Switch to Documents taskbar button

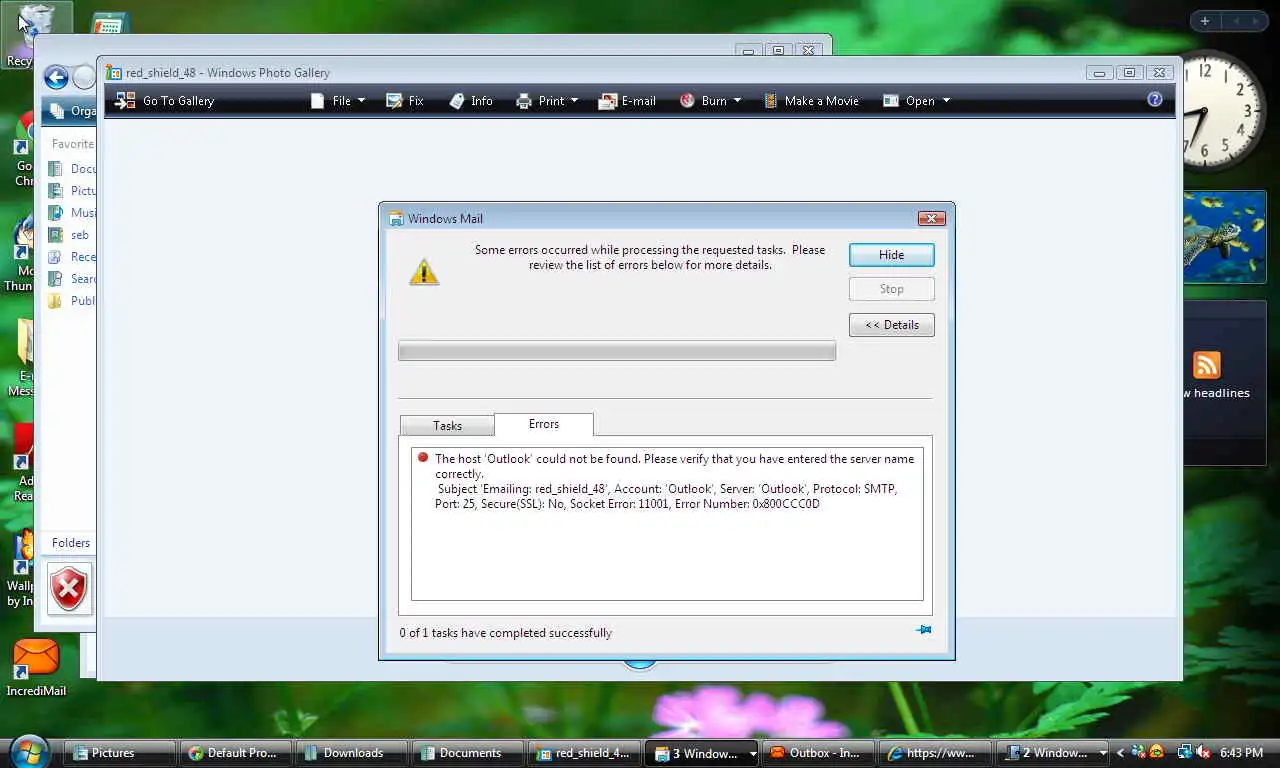coord(468,753)
